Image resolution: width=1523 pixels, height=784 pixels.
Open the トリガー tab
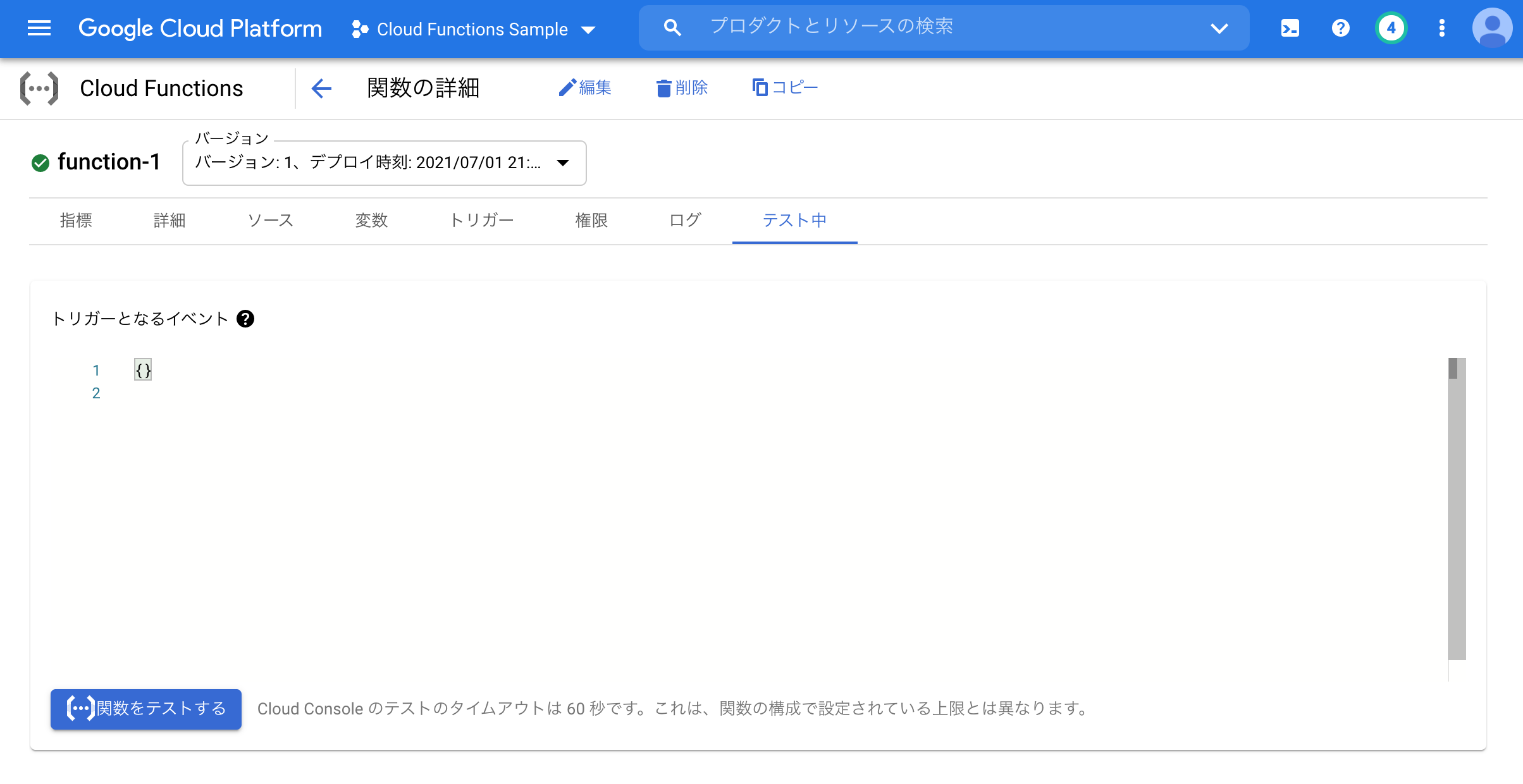pyautogui.click(x=482, y=221)
